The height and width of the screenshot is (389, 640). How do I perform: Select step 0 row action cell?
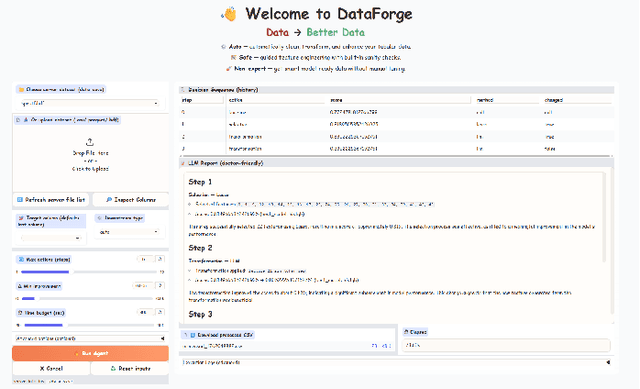(x=277, y=112)
